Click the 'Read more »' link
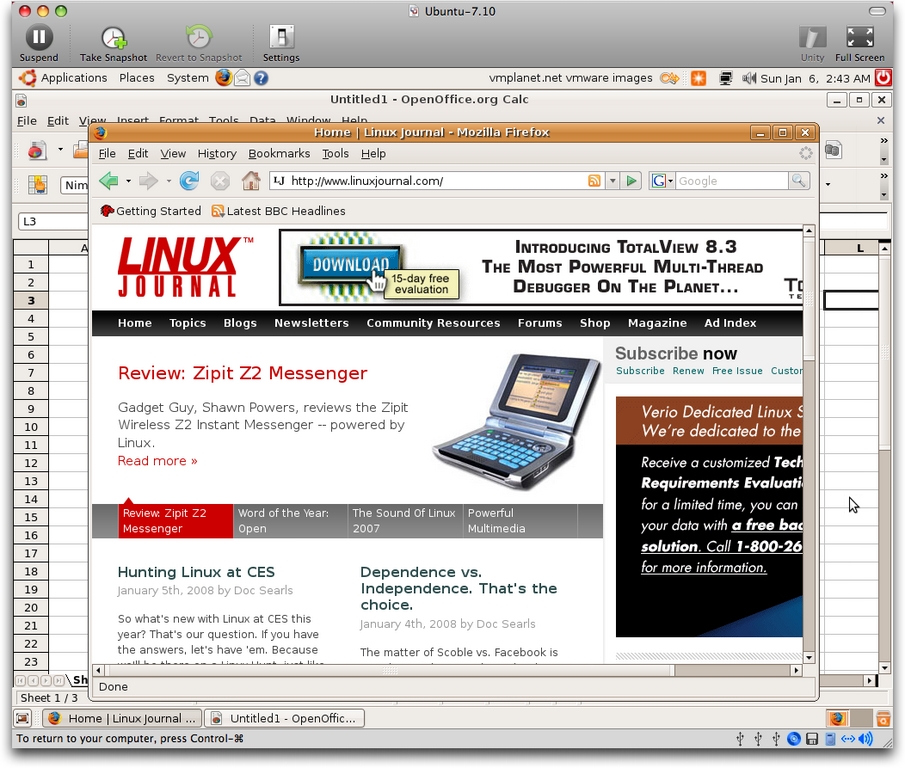 pos(157,461)
